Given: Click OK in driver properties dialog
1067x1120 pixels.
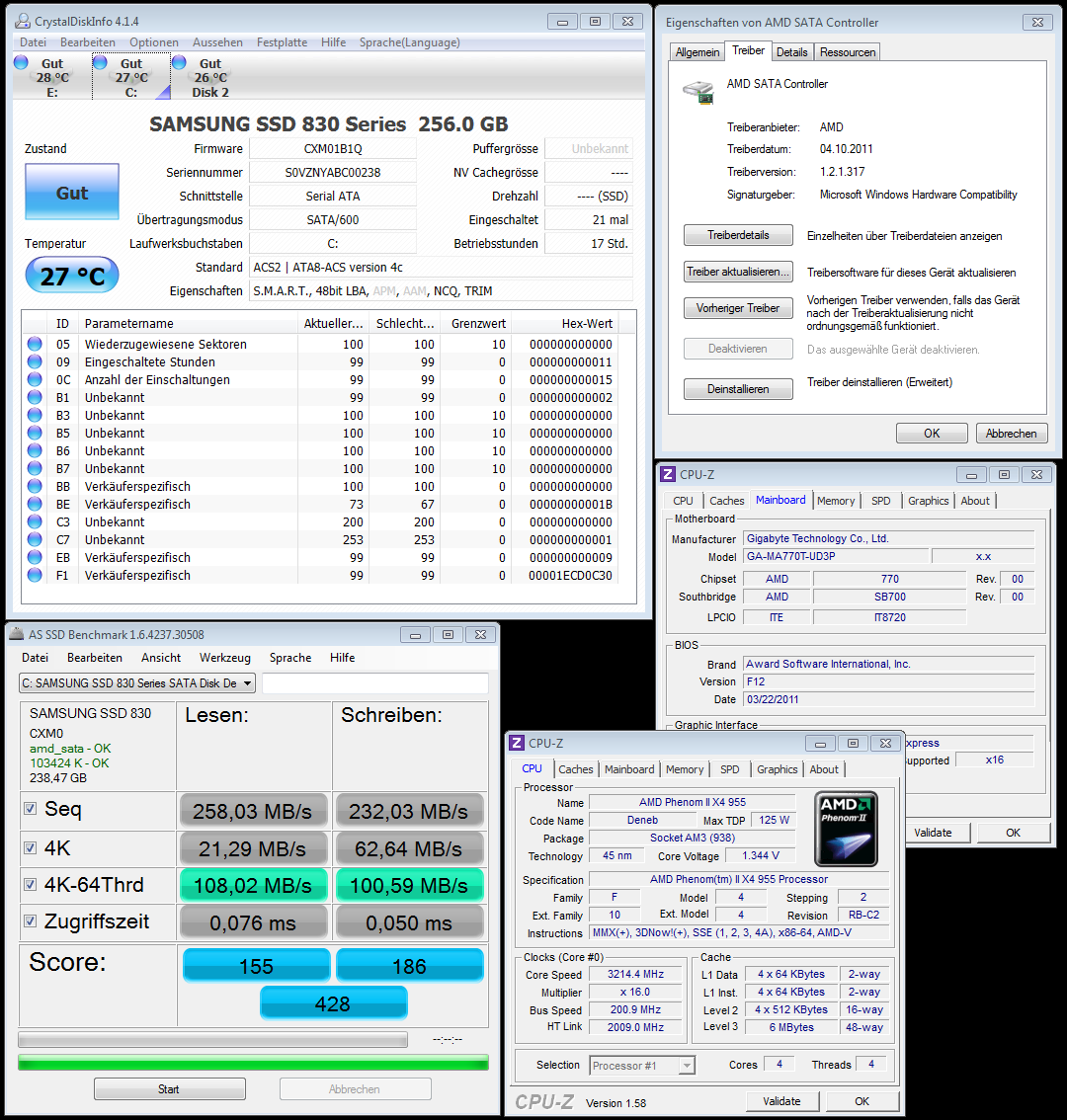Looking at the screenshot, I should 932,433.
